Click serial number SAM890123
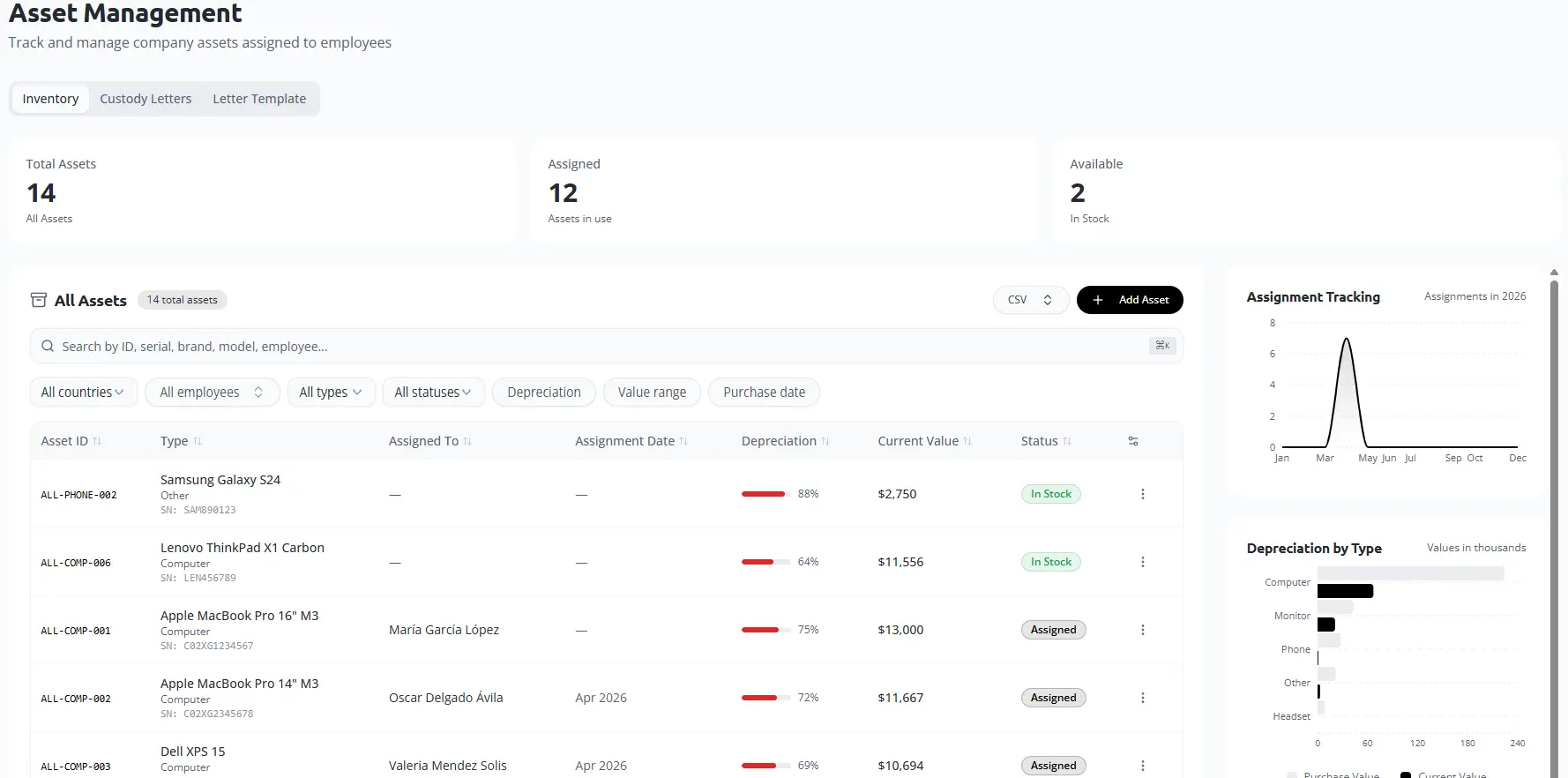 [x=210, y=510]
